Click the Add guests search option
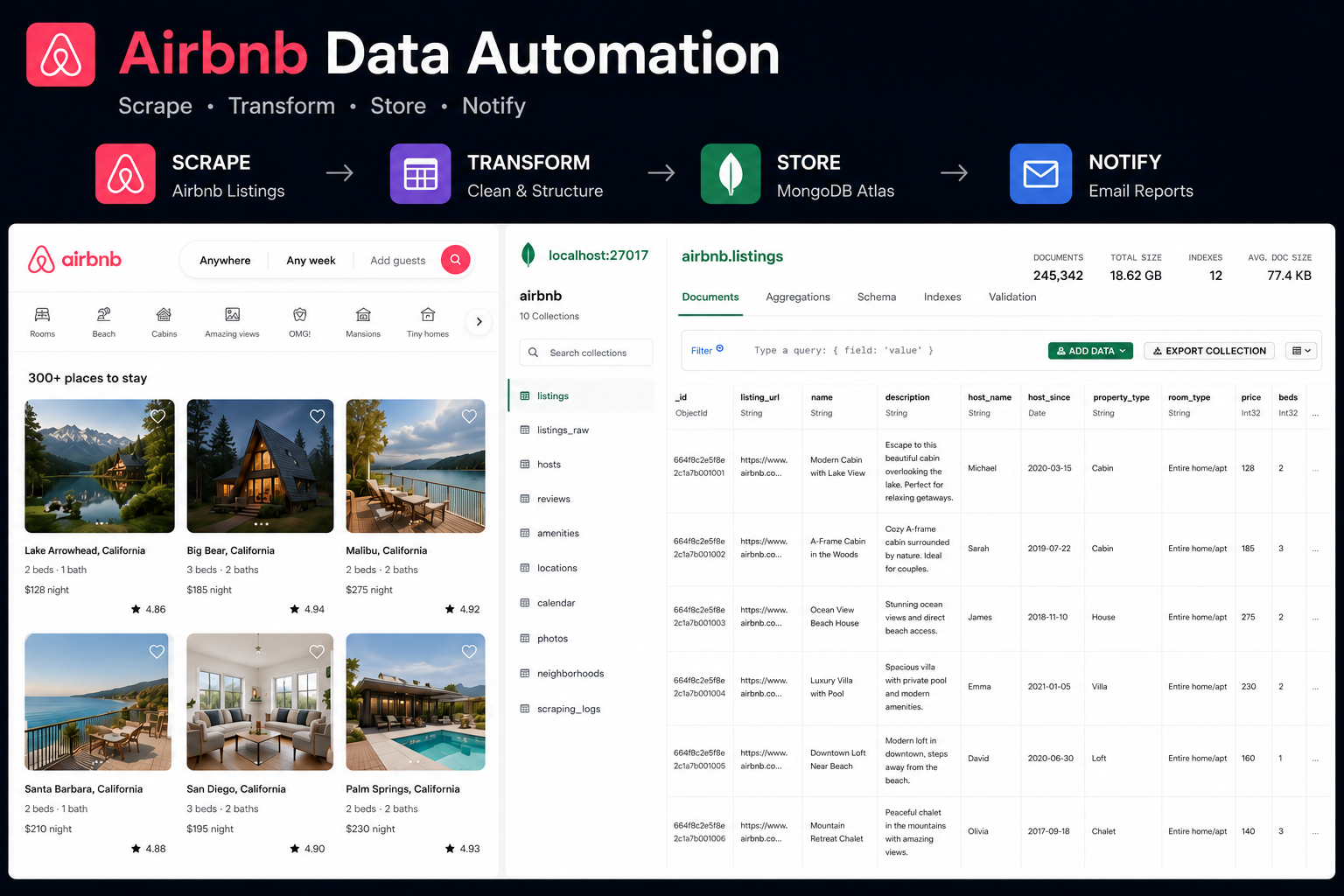The image size is (1344, 896). [x=397, y=260]
